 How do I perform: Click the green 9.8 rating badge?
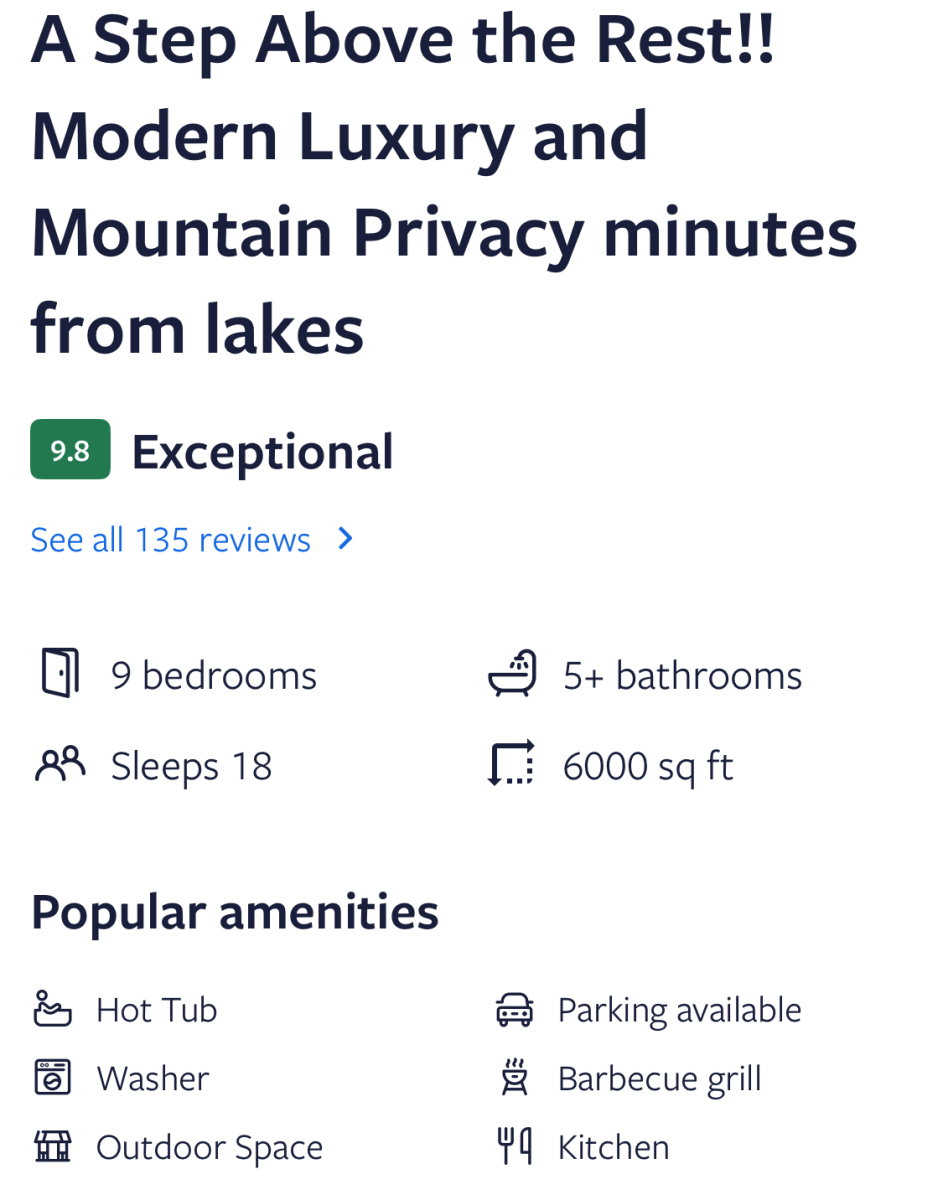tap(70, 450)
